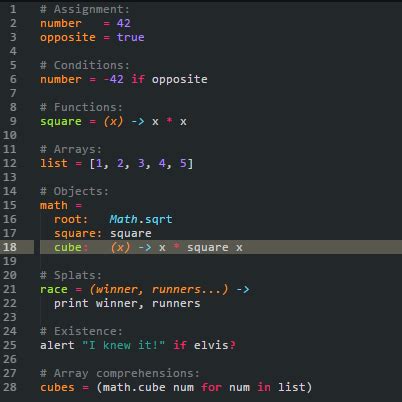Click 'list' variable on line 12
The image size is (402, 402).
click(54, 163)
